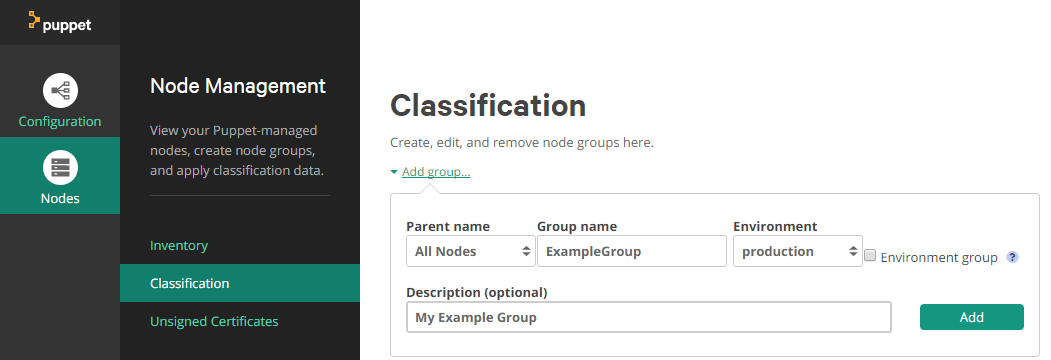Click the Configuration text label in sidebar
The image size is (1051, 360).
(60, 121)
